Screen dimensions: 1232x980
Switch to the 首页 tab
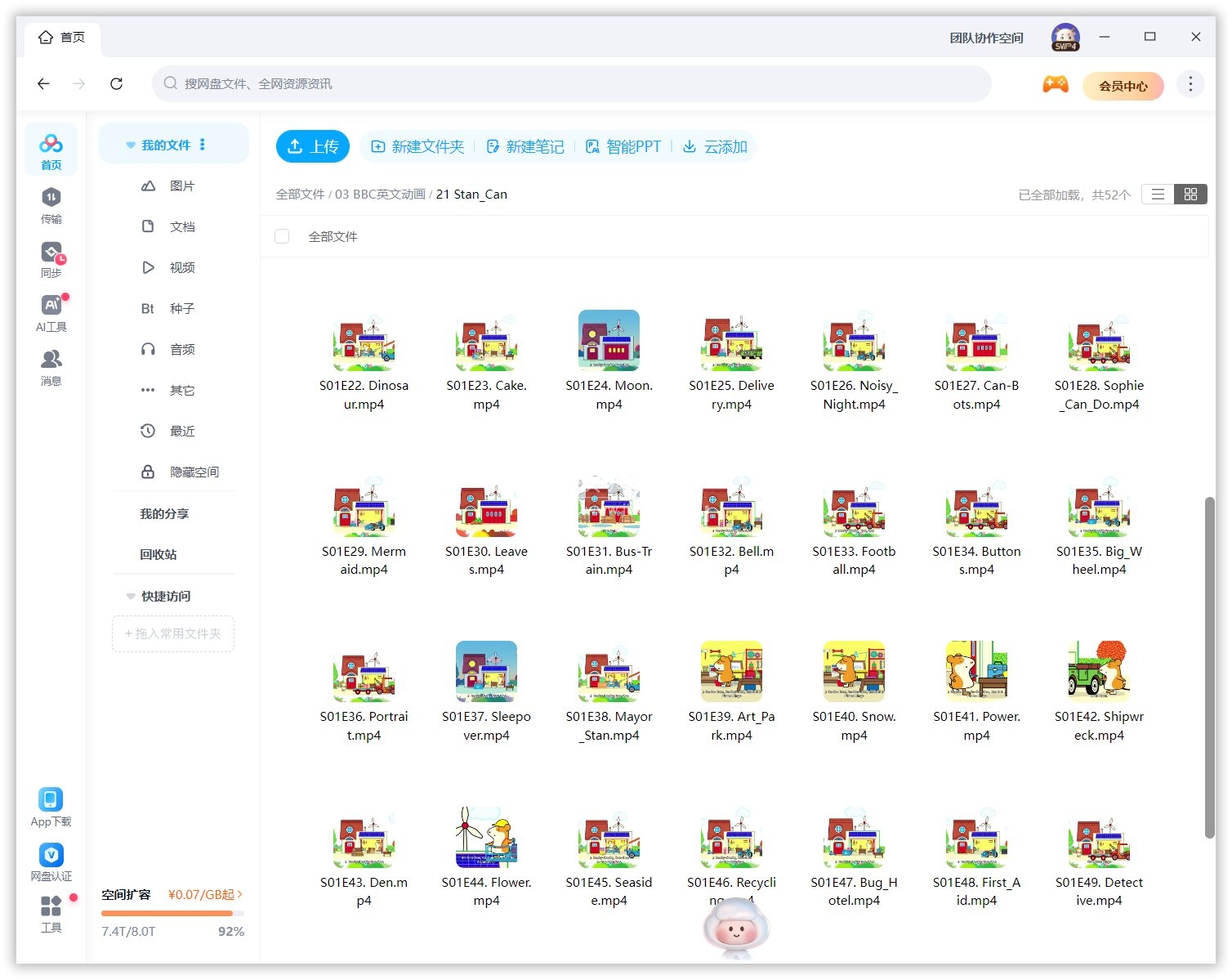point(61,36)
